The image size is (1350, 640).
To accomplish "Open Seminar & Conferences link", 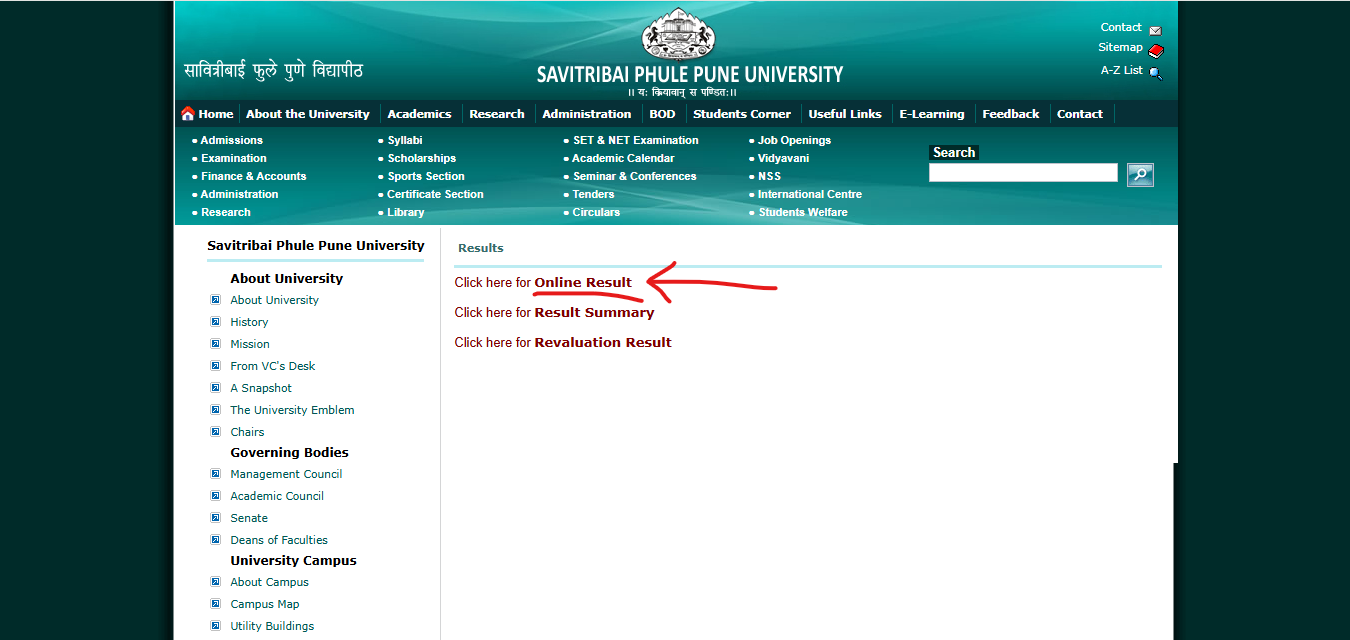I will [x=635, y=176].
